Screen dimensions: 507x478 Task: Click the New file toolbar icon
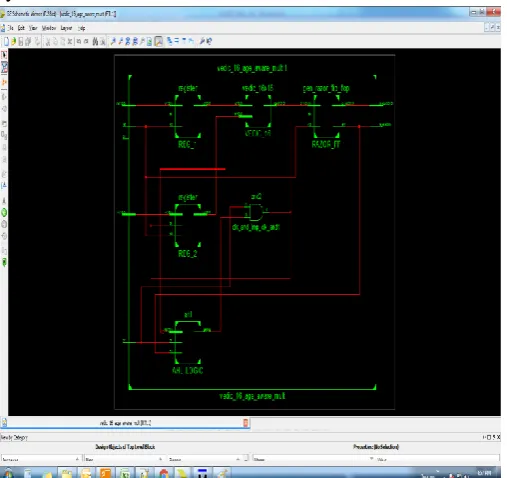(x=6, y=41)
